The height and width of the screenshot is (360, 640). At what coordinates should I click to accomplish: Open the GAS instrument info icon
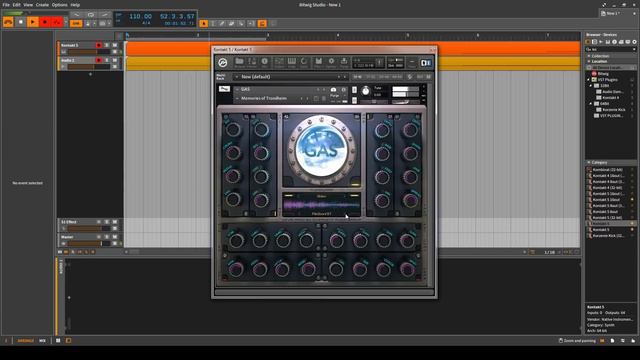(x=344, y=89)
